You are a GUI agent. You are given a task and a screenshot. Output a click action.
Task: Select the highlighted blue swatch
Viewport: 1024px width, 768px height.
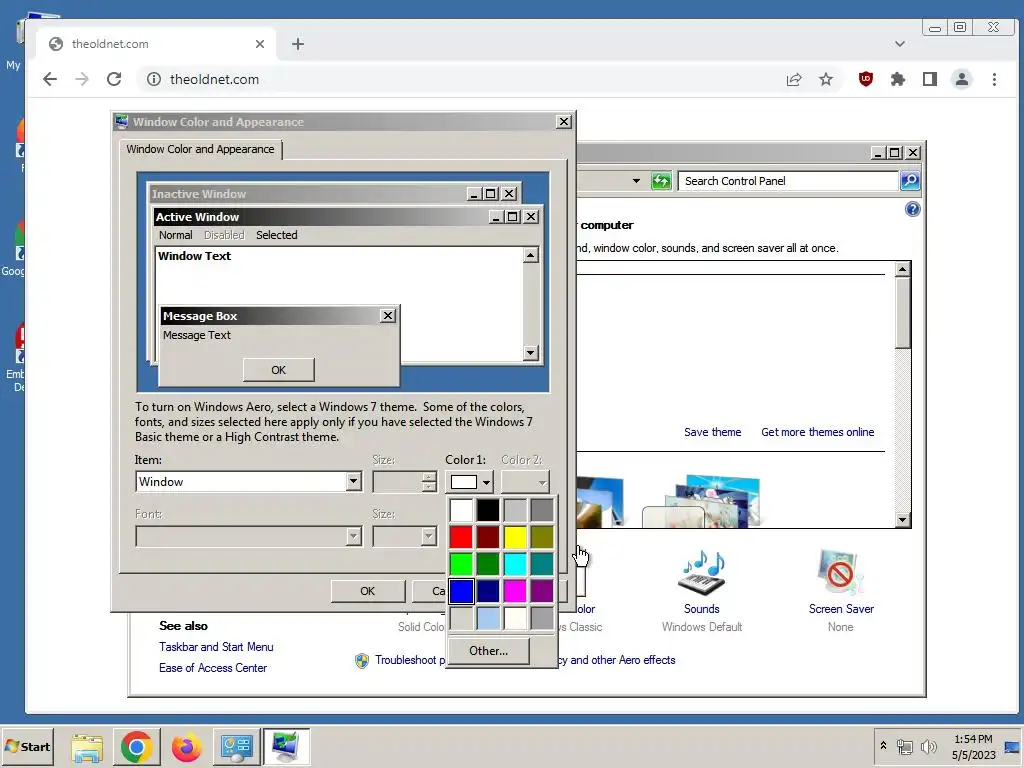click(461, 591)
